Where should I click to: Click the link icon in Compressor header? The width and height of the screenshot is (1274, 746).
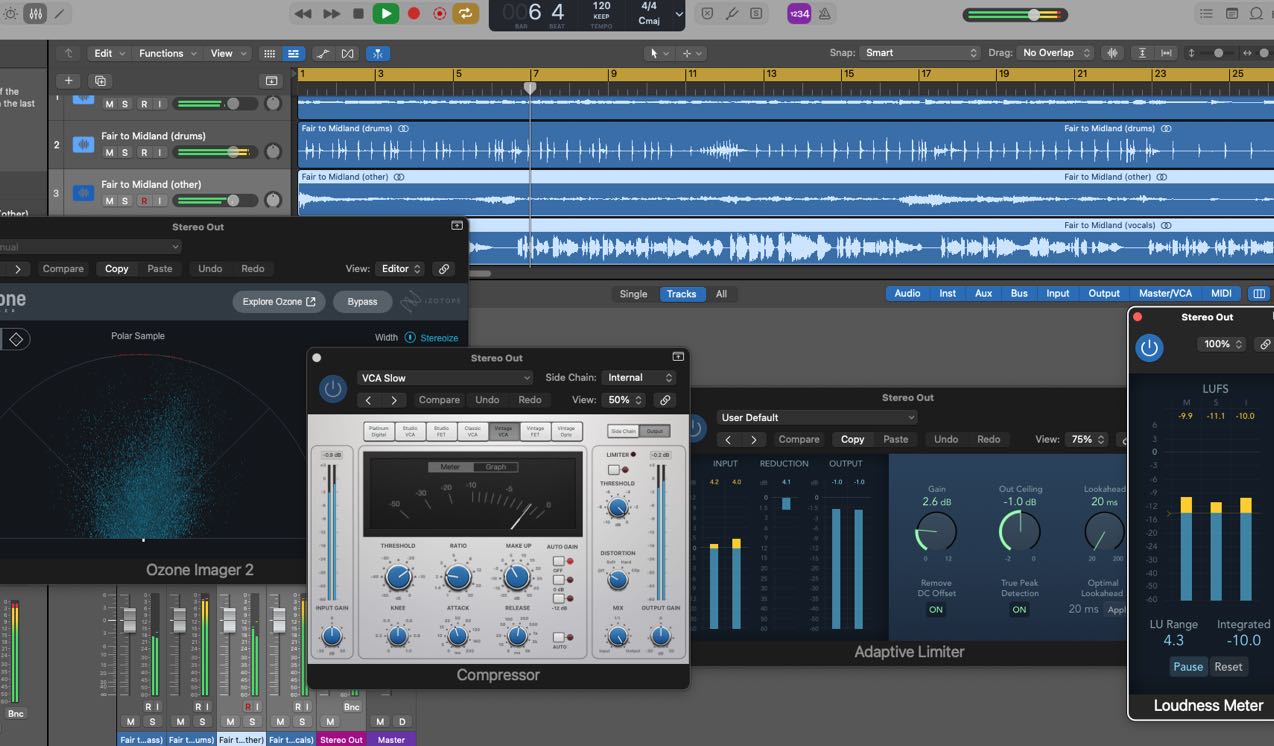point(664,400)
